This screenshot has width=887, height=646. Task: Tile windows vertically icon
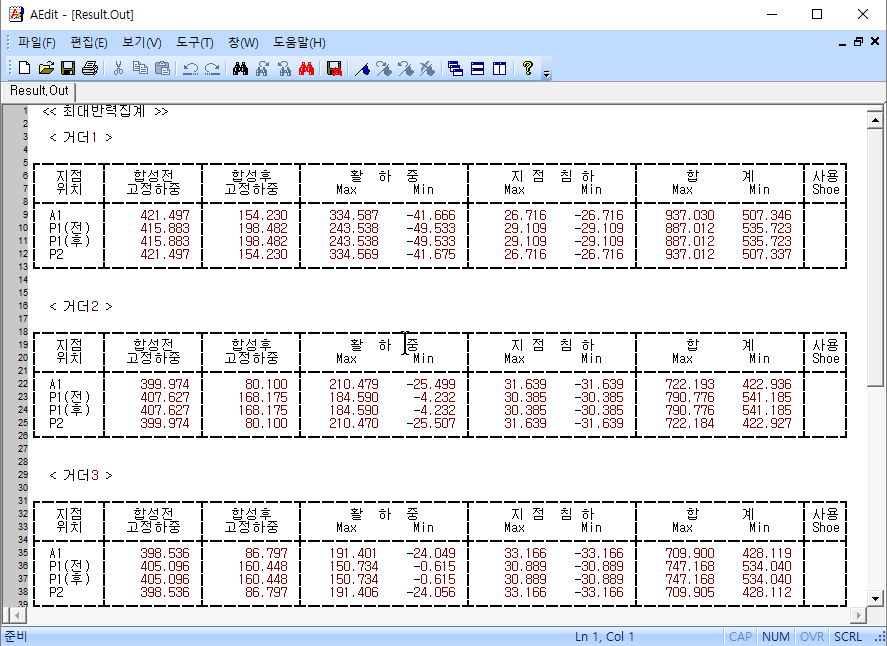point(500,68)
